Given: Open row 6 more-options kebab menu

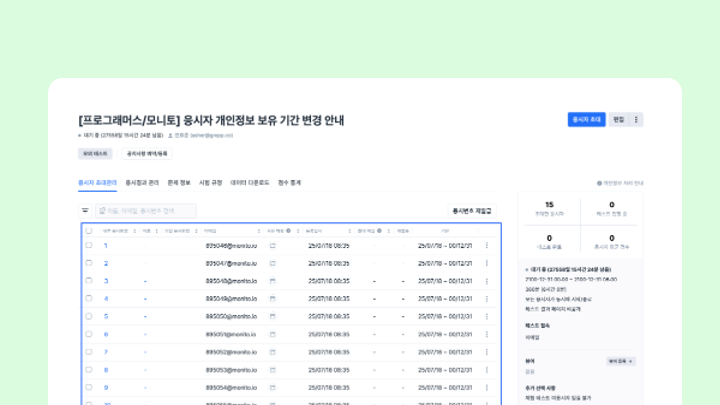Looking at the screenshot, I should (487, 334).
